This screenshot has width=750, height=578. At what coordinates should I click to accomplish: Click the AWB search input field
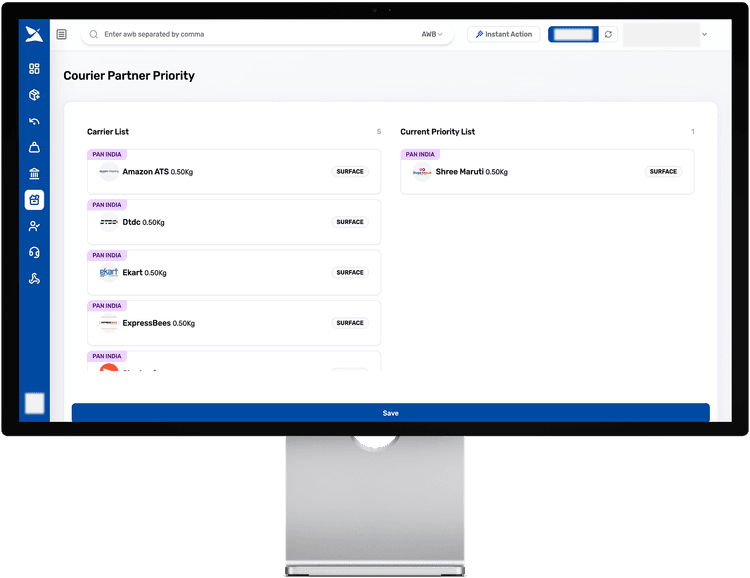[x=250, y=34]
